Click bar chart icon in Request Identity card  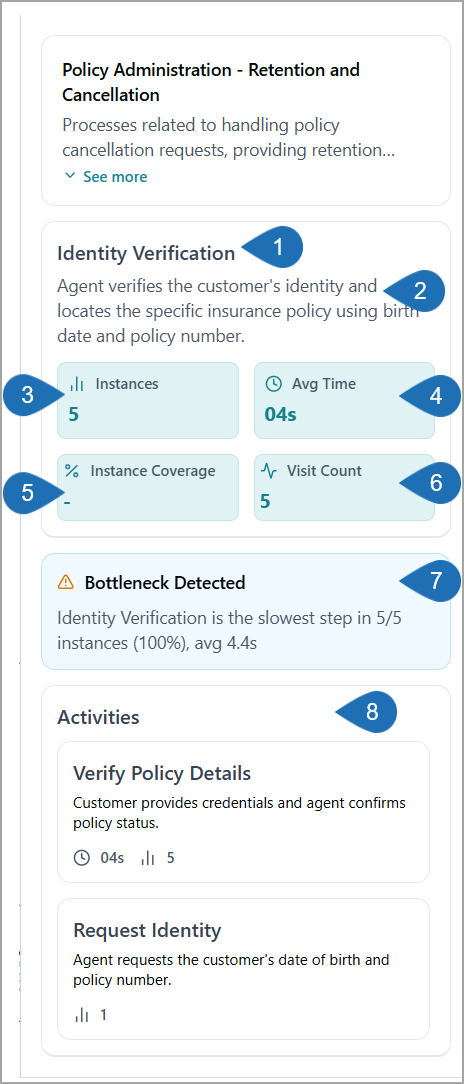(82, 1015)
